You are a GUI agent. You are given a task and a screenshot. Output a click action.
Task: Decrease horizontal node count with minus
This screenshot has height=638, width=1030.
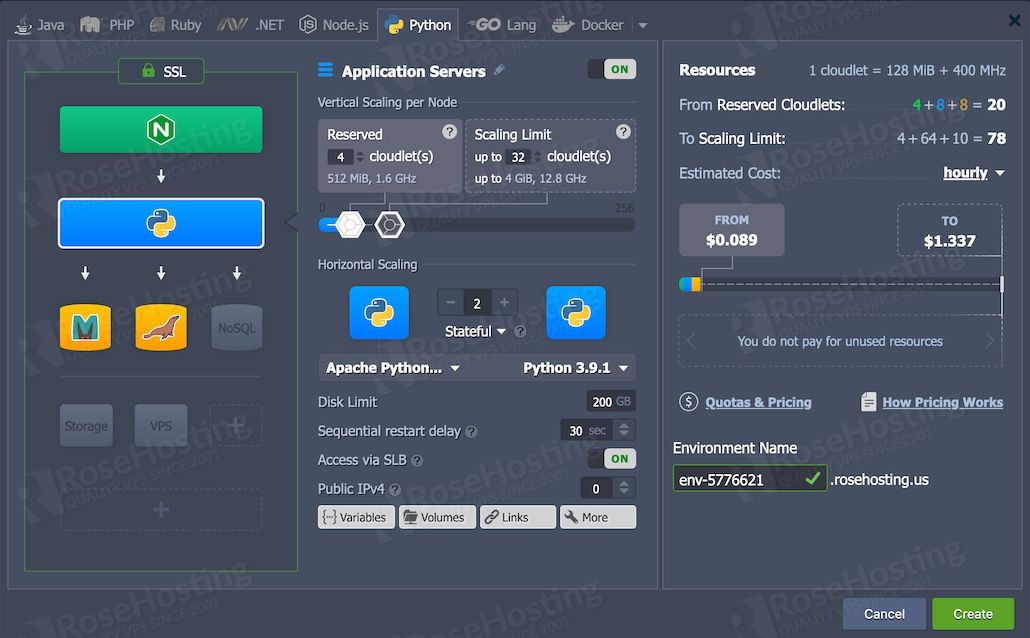coord(451,303)
